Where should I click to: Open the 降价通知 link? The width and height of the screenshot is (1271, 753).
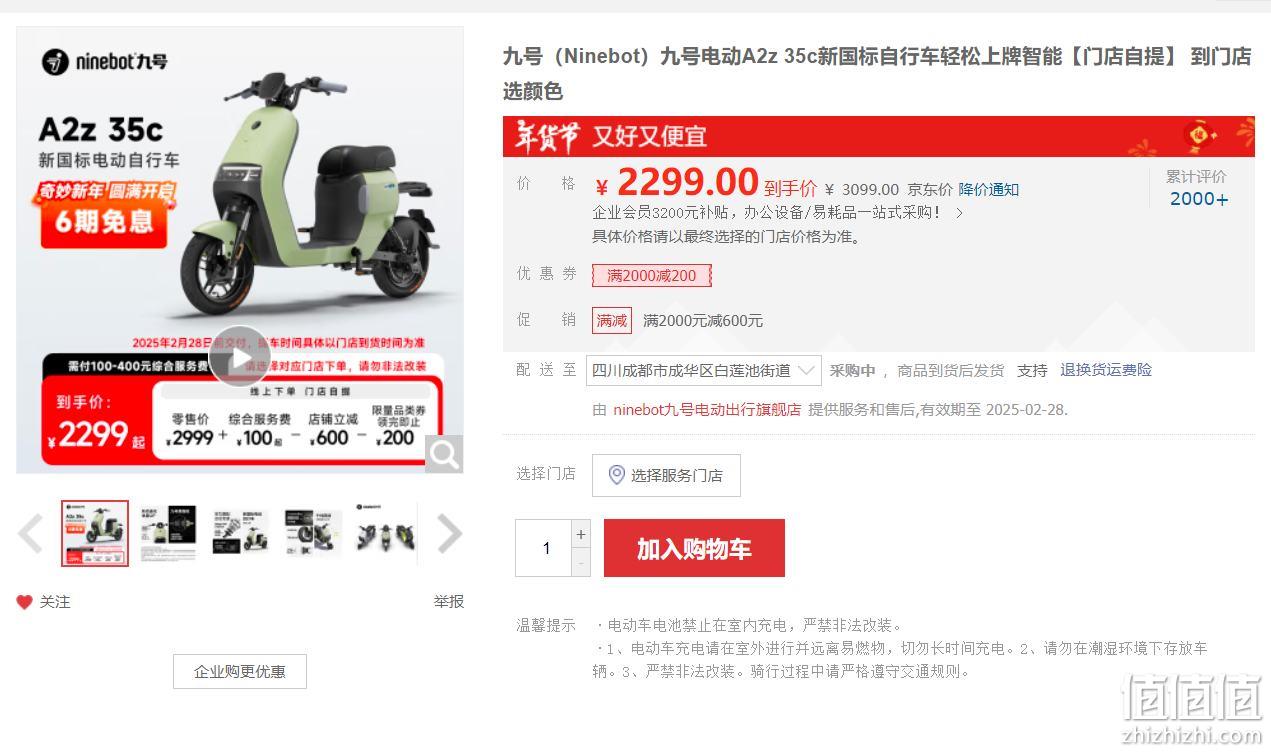[x=988, y=189]
